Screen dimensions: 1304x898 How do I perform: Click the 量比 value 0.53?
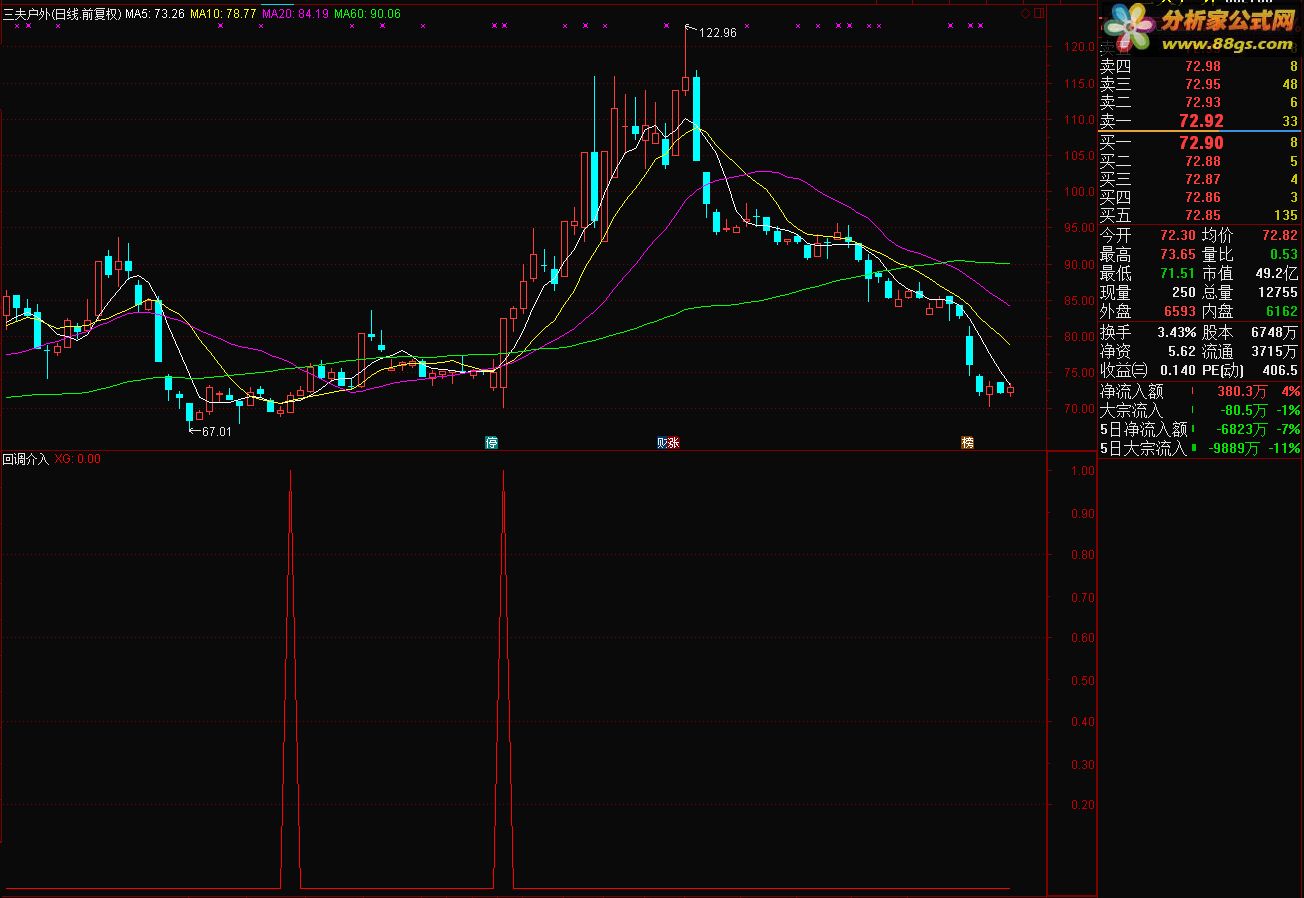(x=1283, y=254)
